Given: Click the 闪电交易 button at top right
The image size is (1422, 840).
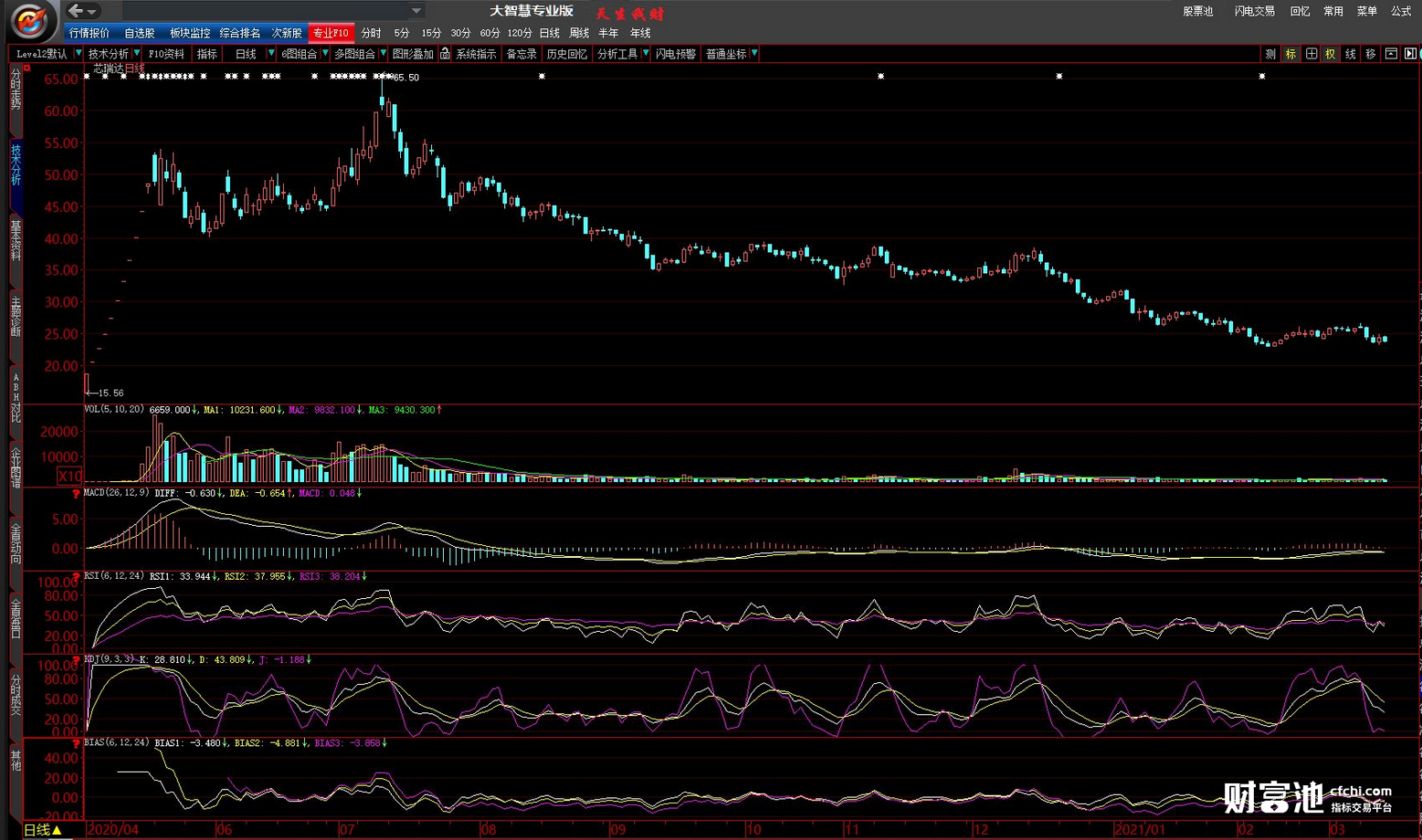Looking at the screenshot, I should (1254, 11).
